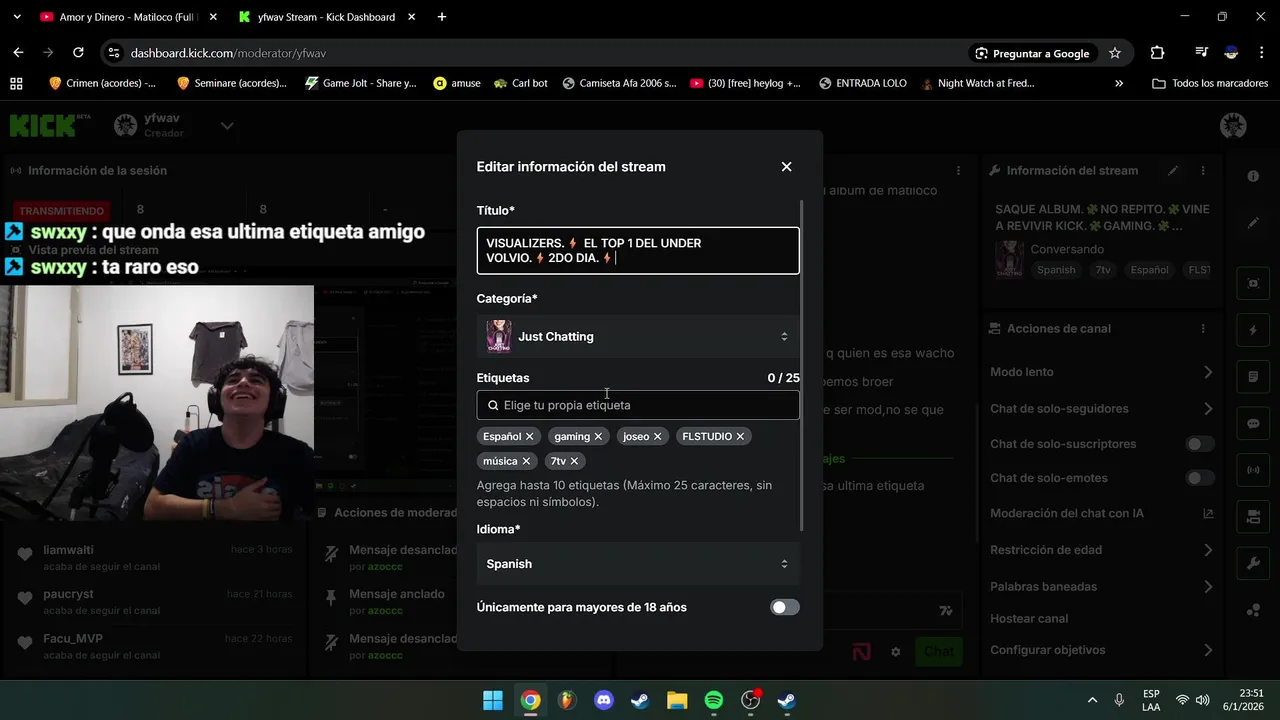
Task: Expand the yfwav Creador channel dropdown
Action: 227,126
